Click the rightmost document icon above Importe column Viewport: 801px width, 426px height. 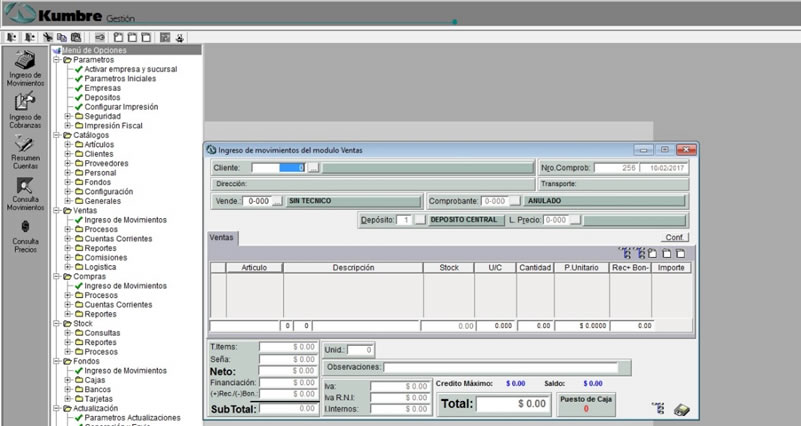680,253
